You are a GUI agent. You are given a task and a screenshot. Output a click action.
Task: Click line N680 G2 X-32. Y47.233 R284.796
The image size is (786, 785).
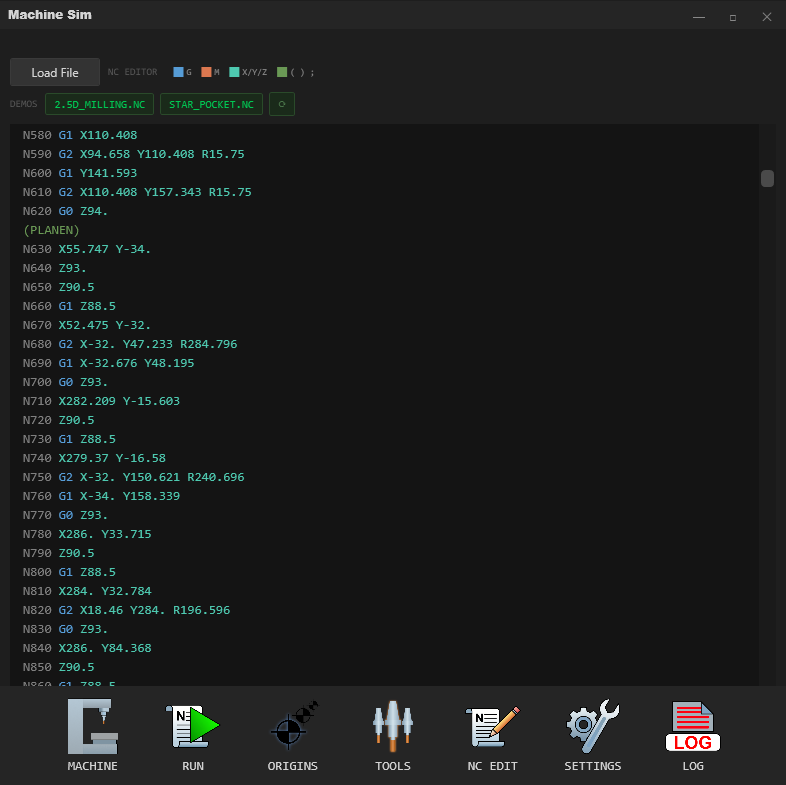pyautogui.click(x=130, y=344)
